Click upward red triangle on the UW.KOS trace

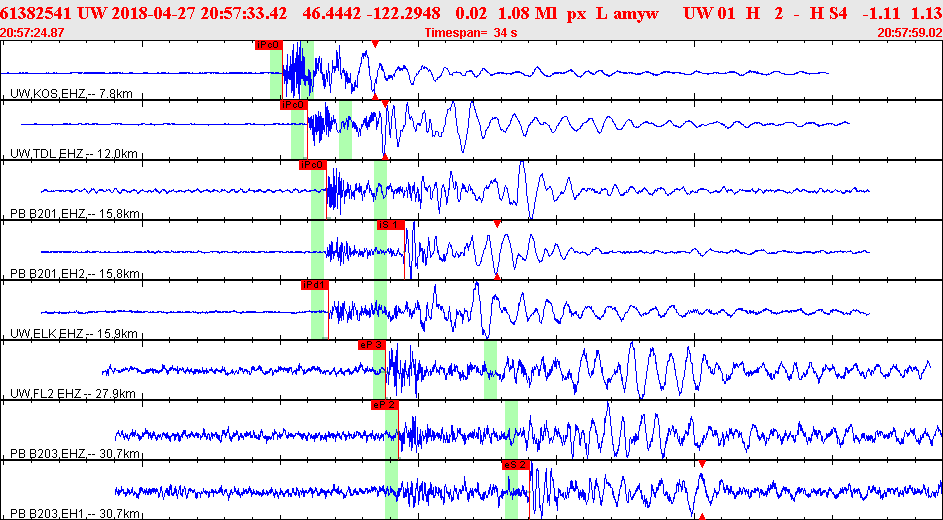[375, 96]
